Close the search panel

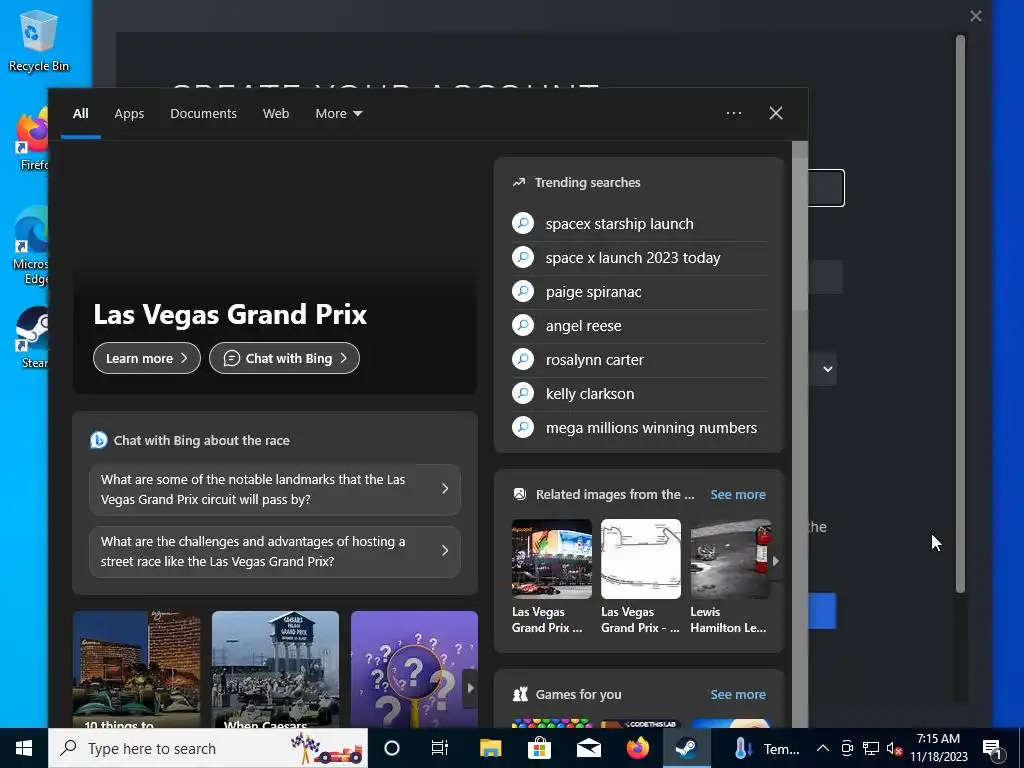click(x=776, y=113)
